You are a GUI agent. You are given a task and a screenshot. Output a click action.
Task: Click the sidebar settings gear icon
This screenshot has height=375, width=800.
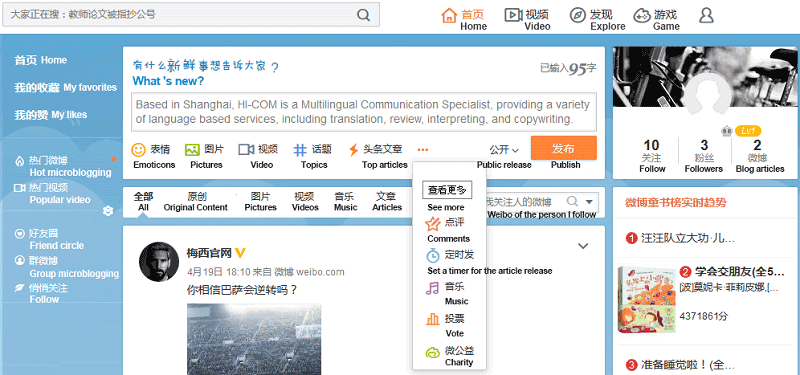[108, 211]
